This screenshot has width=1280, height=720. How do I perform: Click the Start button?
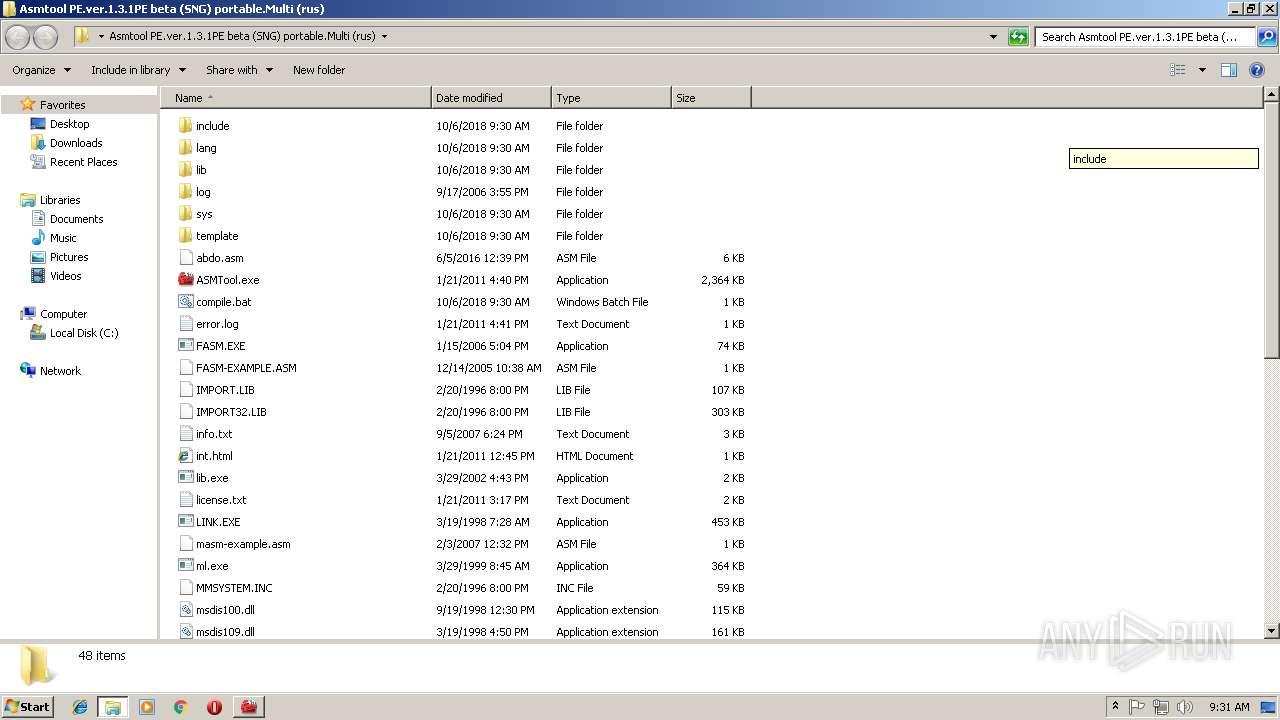(x=27, y=707)
